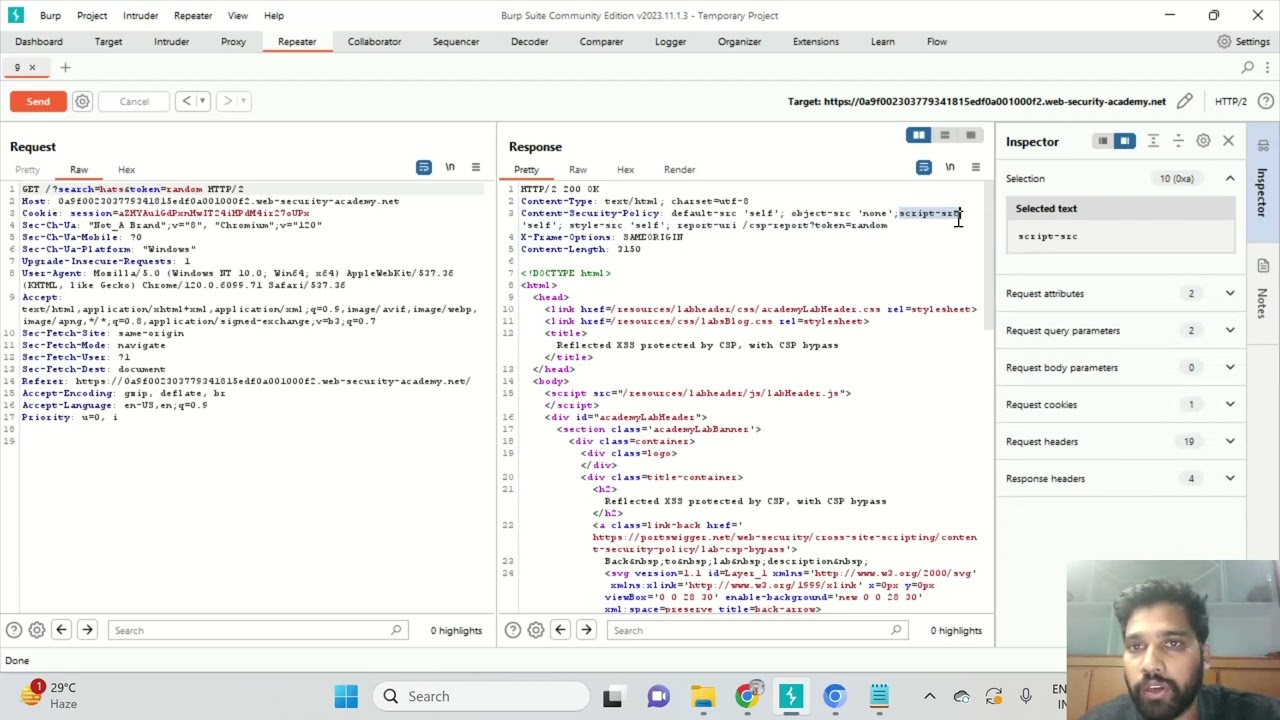Search Repeater tabs with the magnifier icon
1280x720 pixels.
click(x=1247, y=67)
